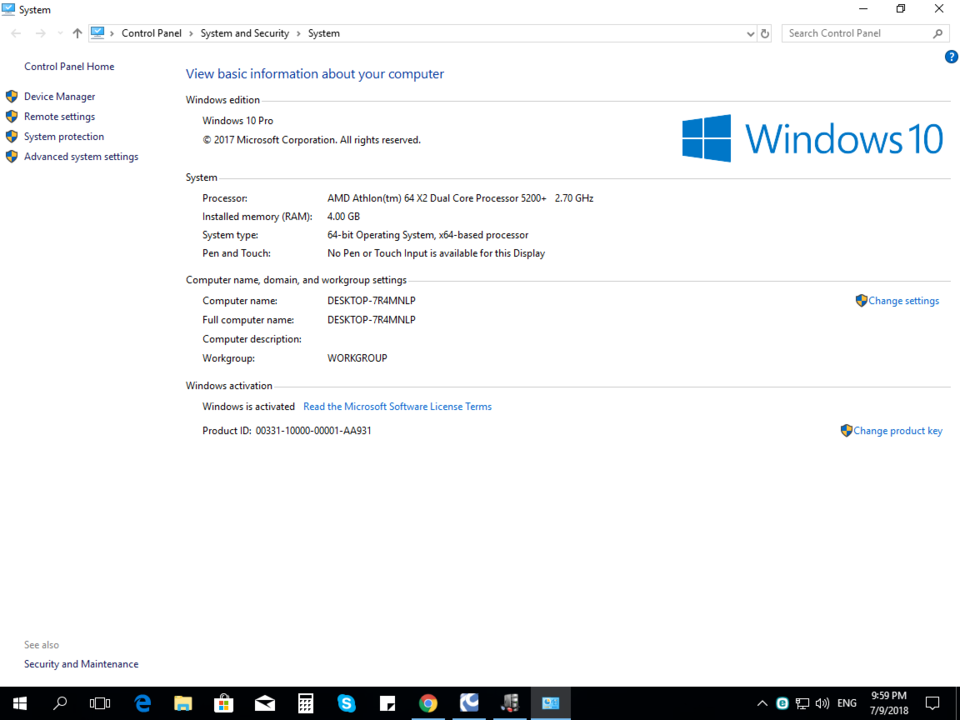
Task: Expand the chevron after System and Security
Action: point(299,34)
